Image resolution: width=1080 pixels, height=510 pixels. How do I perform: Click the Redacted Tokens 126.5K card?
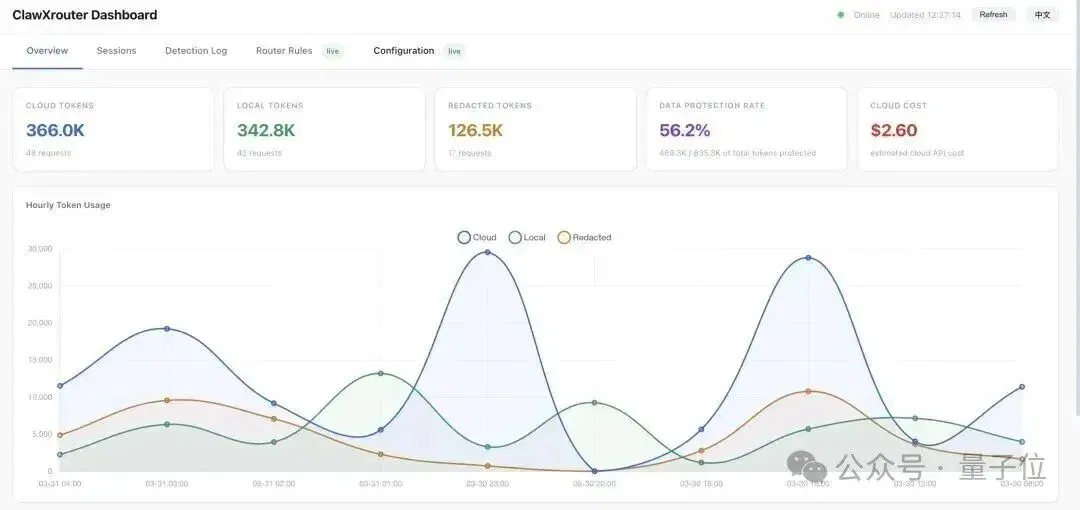tap(536, 129)
